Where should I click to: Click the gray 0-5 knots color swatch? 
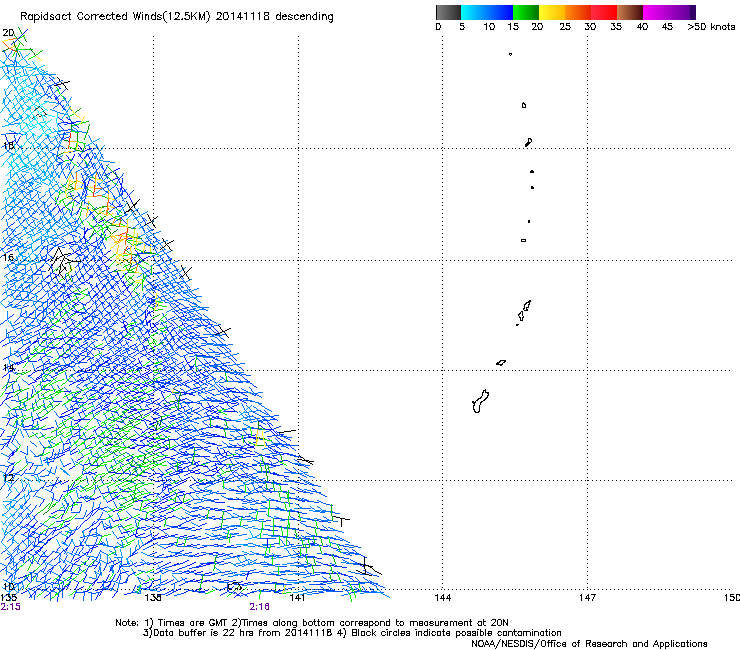tap(448, 12)
